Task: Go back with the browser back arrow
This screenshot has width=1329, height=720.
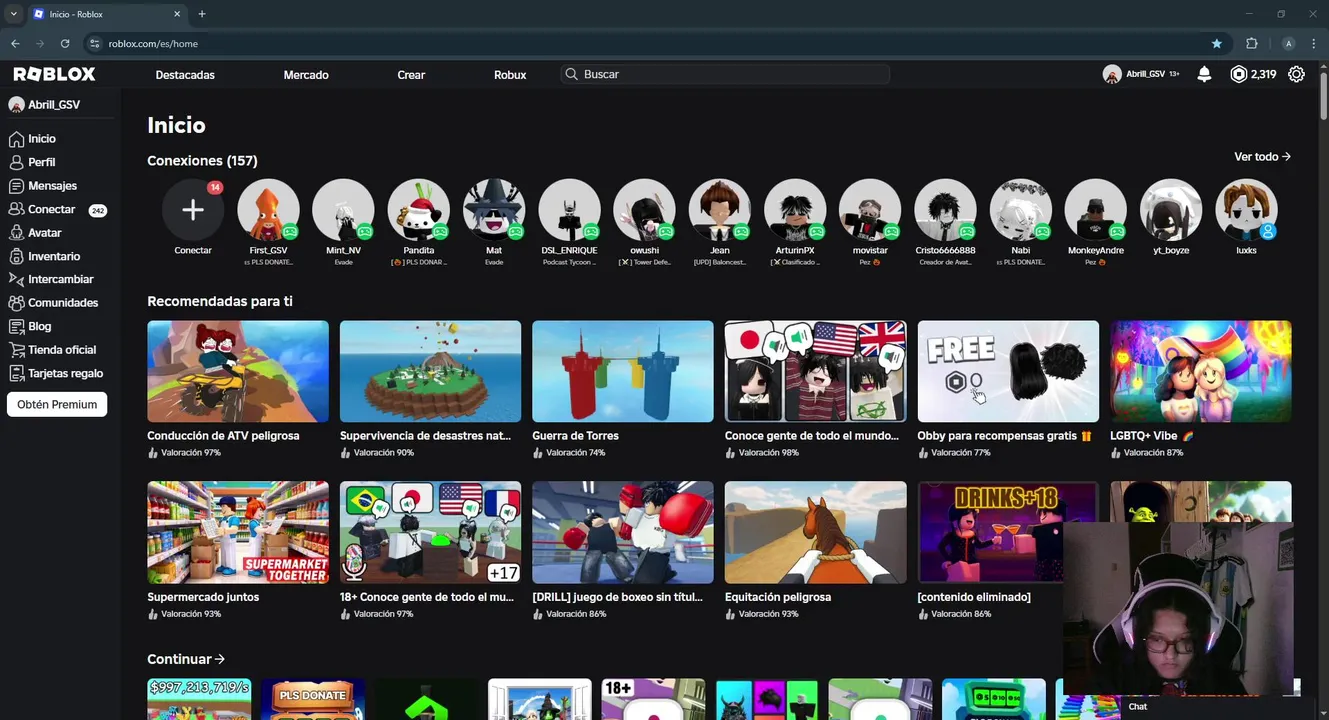Action: point(15,43)
